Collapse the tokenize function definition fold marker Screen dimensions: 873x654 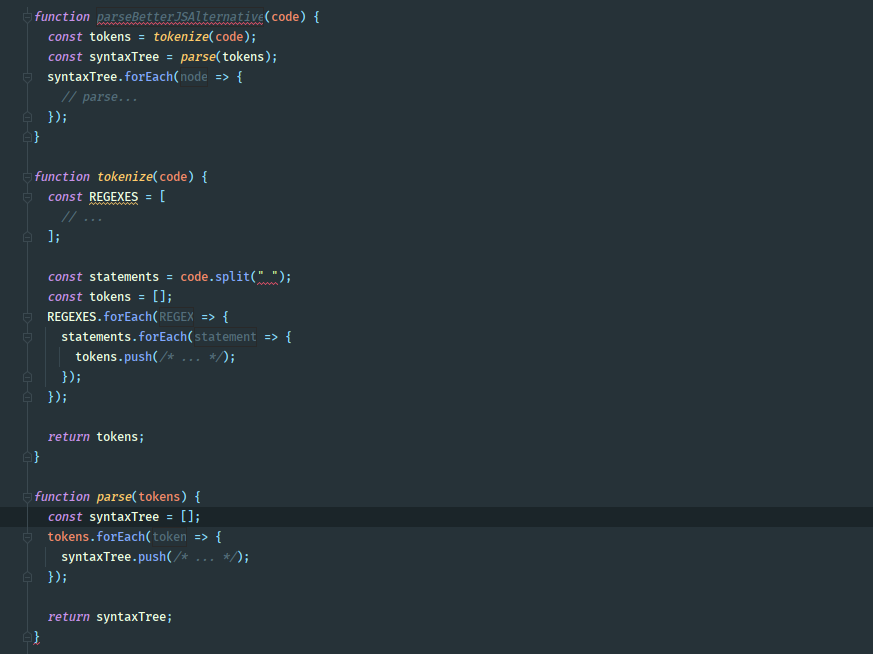click(28, 177)
